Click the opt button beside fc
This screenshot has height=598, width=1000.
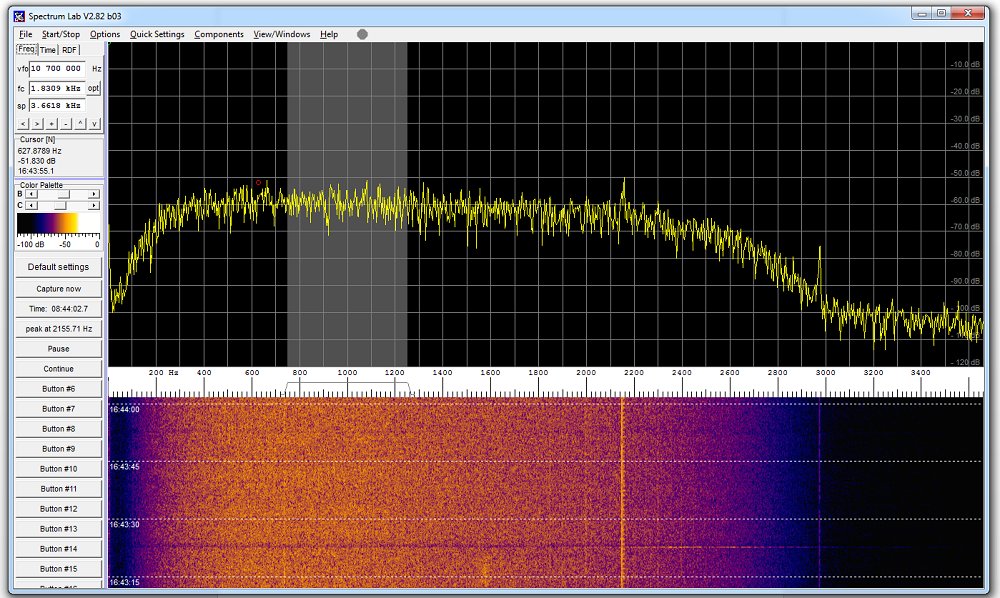point(94,89)
